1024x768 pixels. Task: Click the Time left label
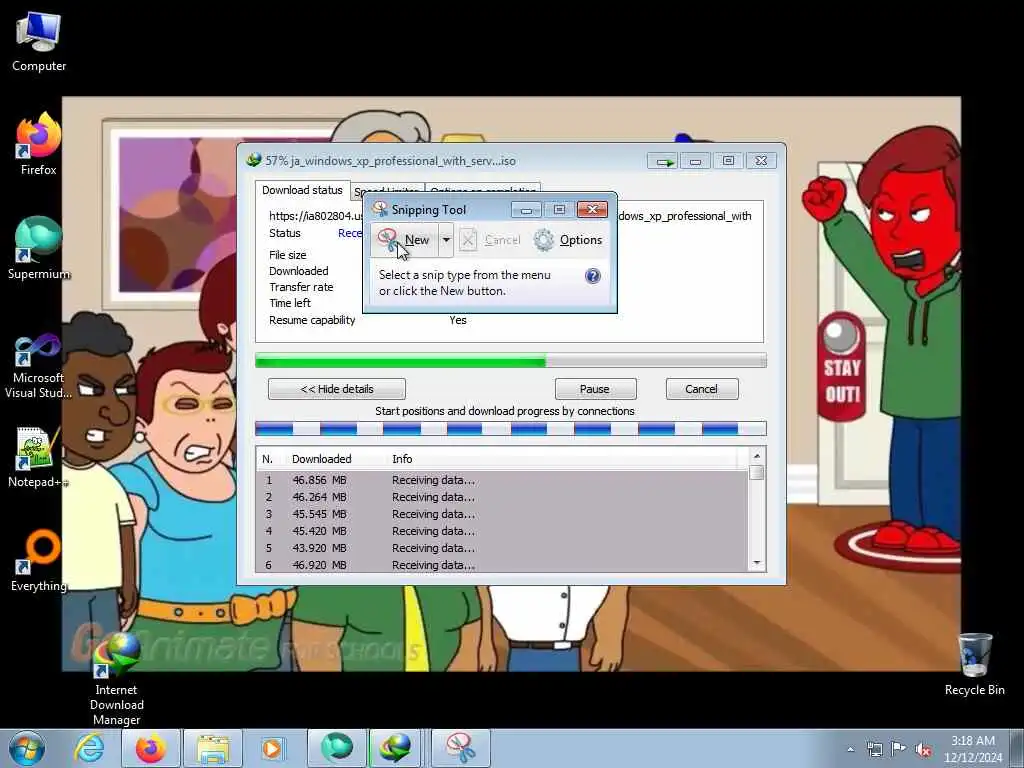290,303
